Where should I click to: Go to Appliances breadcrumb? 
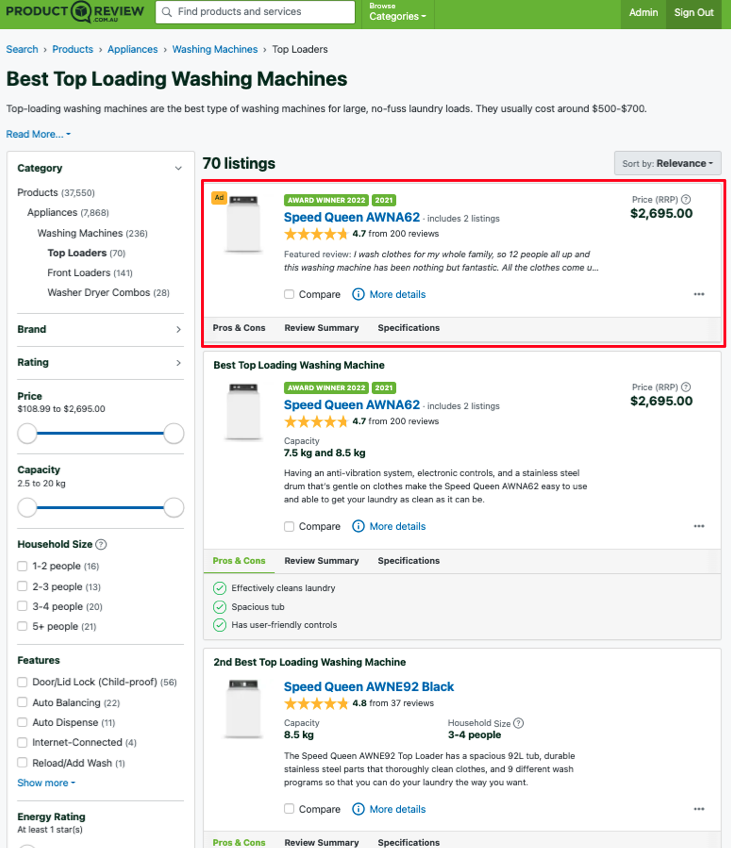click(132, 49)
